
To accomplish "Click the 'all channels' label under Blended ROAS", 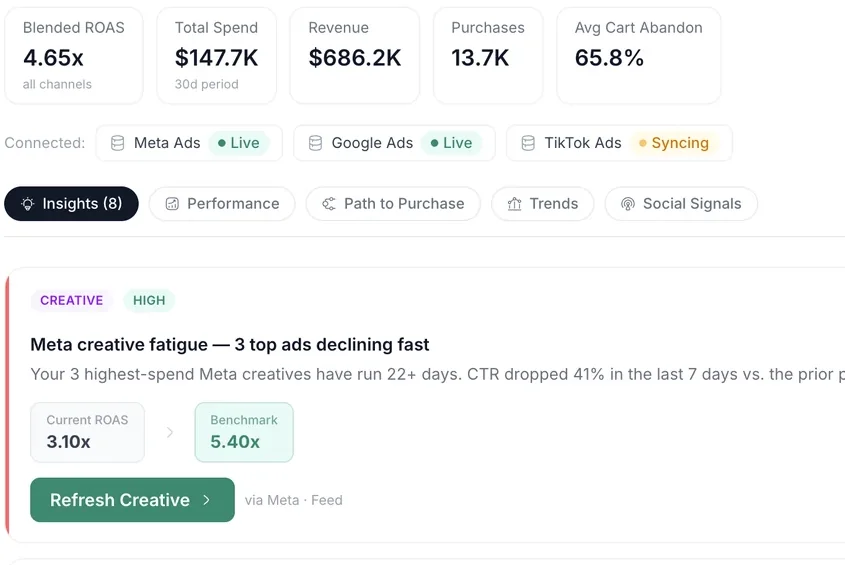I will [x=57, y=84].
